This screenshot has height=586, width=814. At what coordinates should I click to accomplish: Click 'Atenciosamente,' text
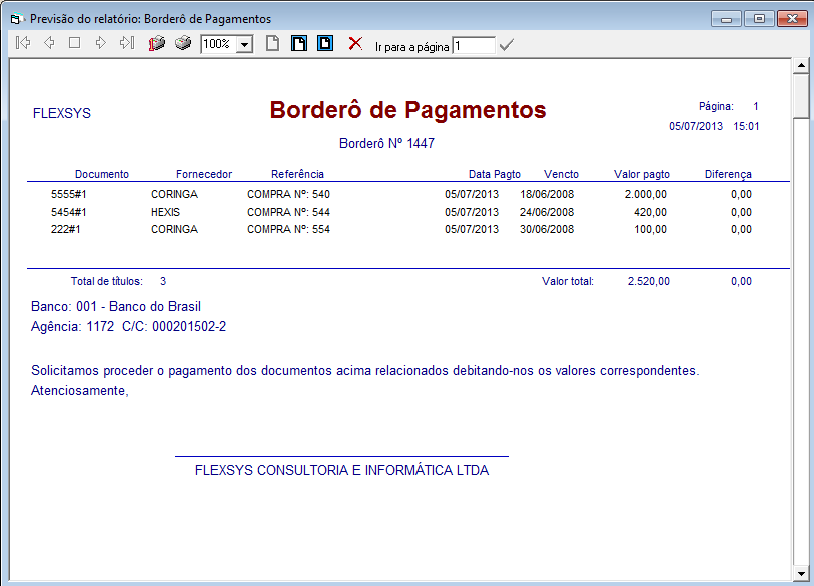coord(80,390)
